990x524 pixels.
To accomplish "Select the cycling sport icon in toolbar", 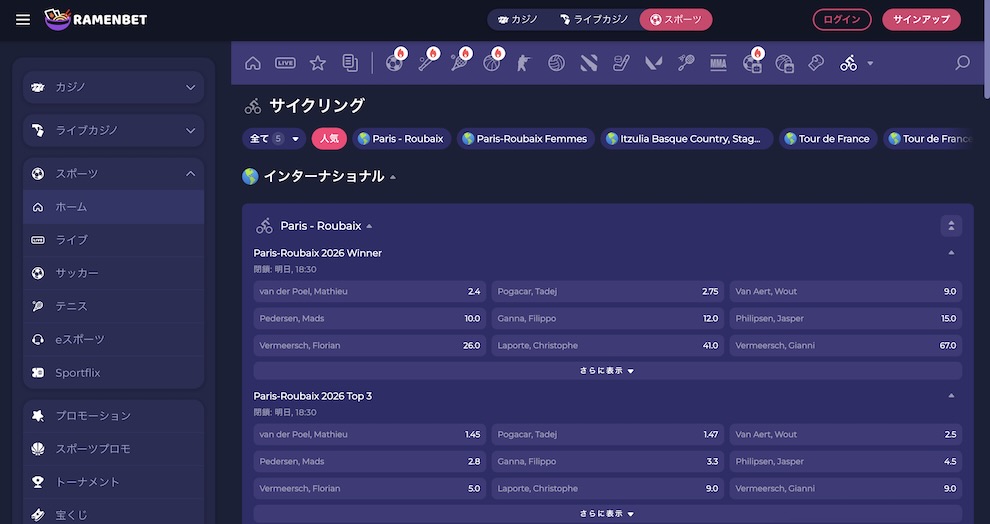I will pos(849,63).
